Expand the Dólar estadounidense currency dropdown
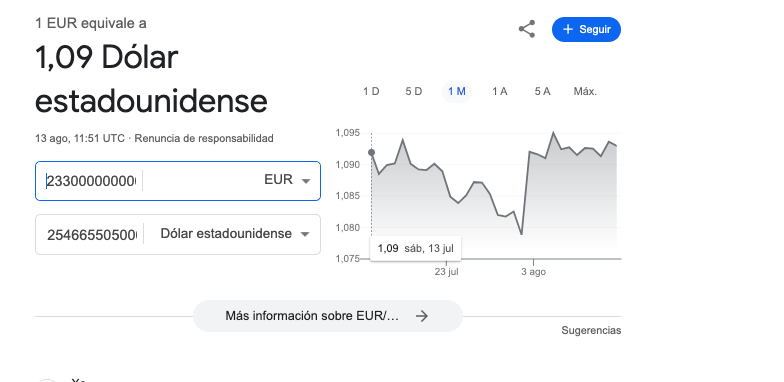The width and height of the screenshot is (784, 382). point(304,234)
